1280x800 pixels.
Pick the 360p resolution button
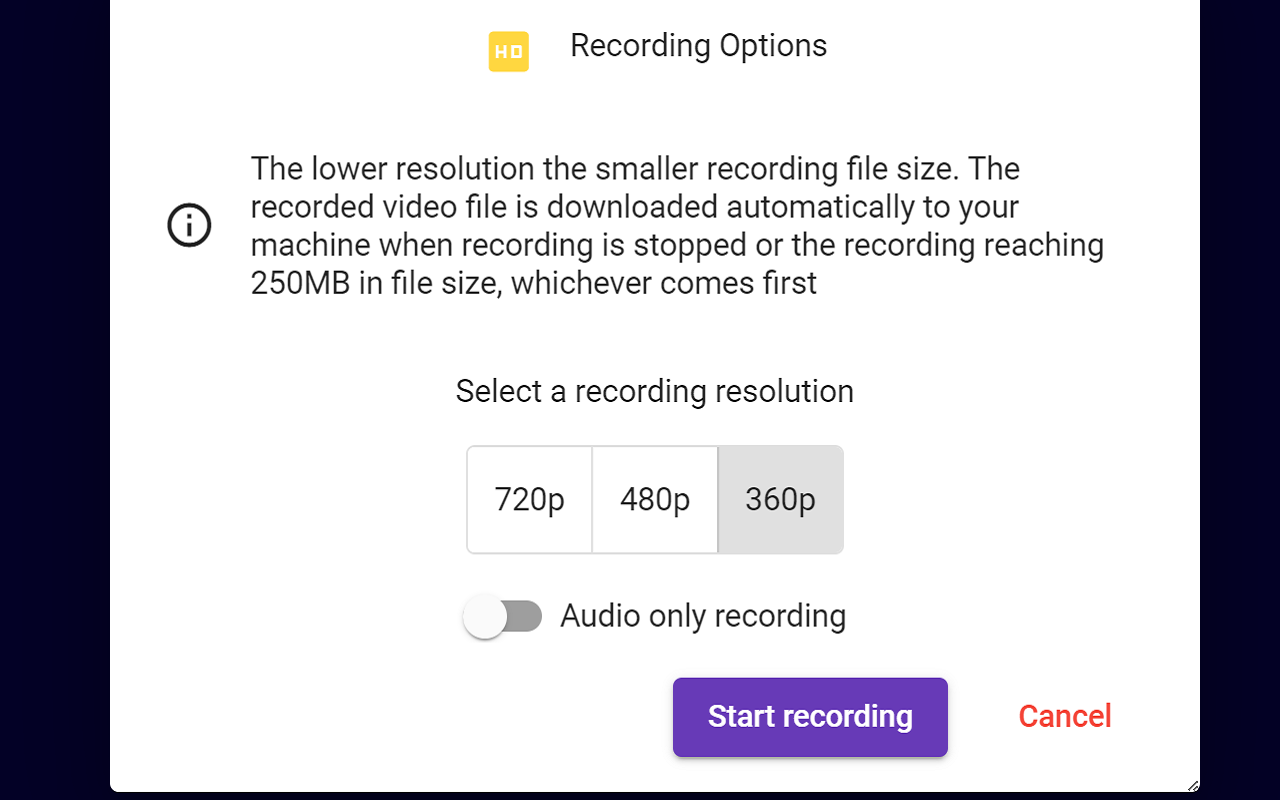(x=780, y=499)
